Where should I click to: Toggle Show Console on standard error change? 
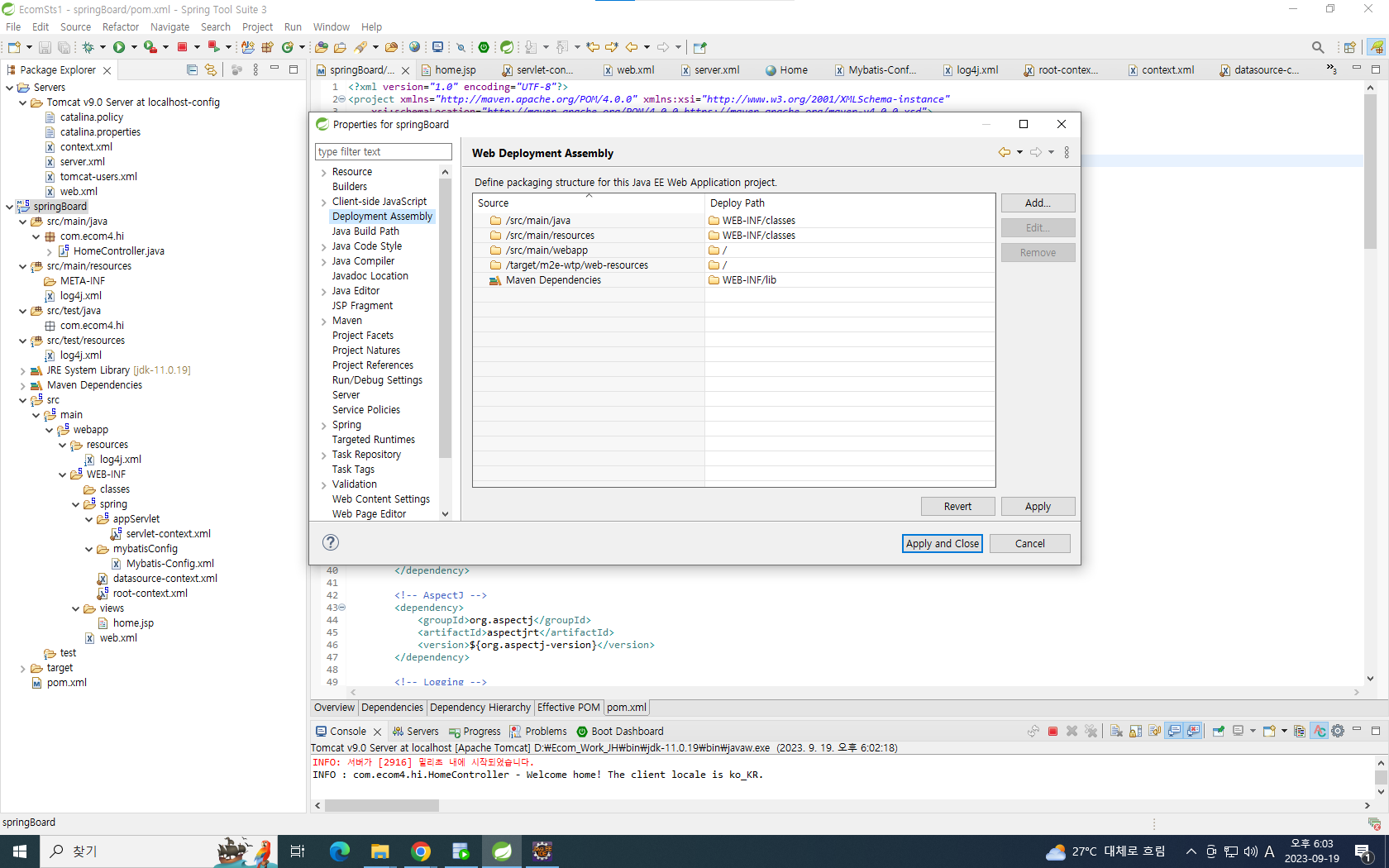click(x=1193, y=731)
